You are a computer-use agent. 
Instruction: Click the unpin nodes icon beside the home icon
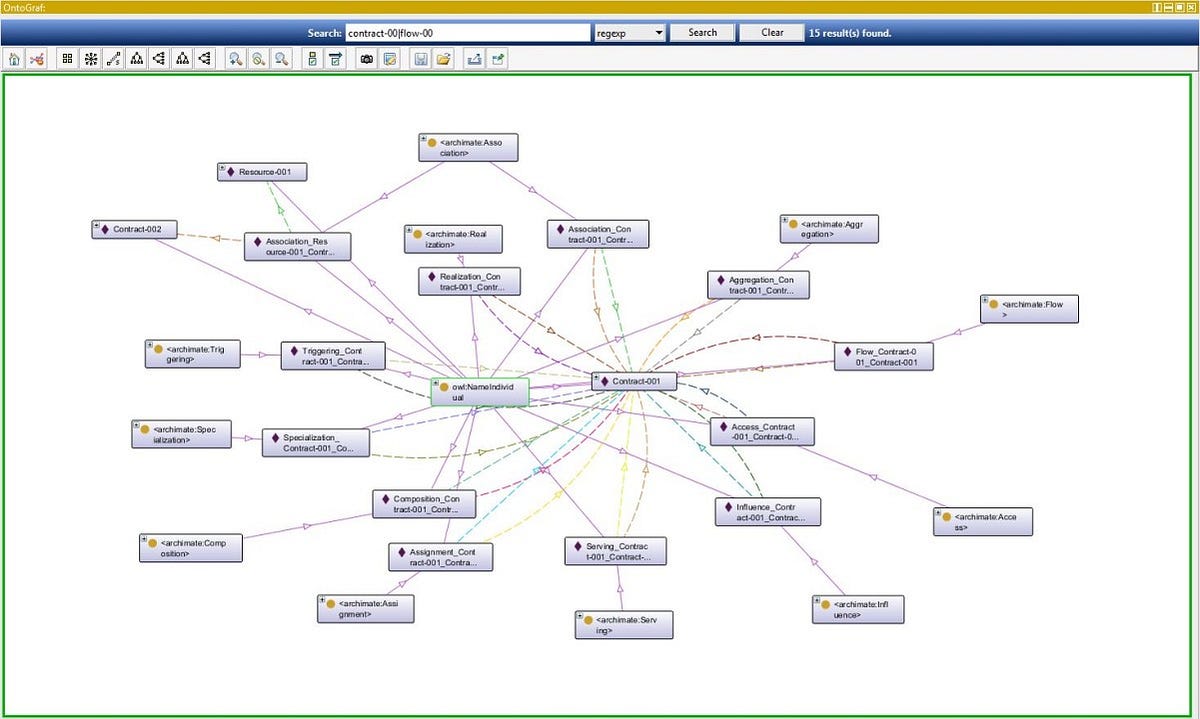37,58
